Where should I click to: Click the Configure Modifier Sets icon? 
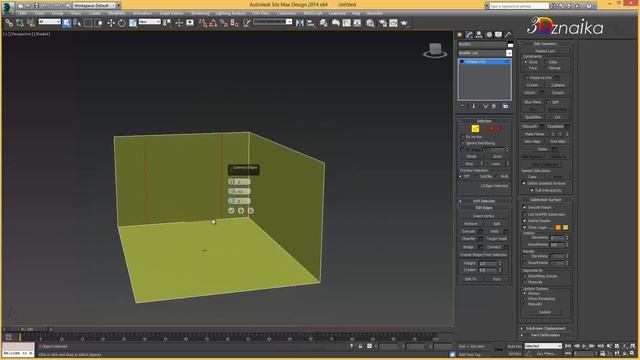pyautogui.click(x=505, y=106)
